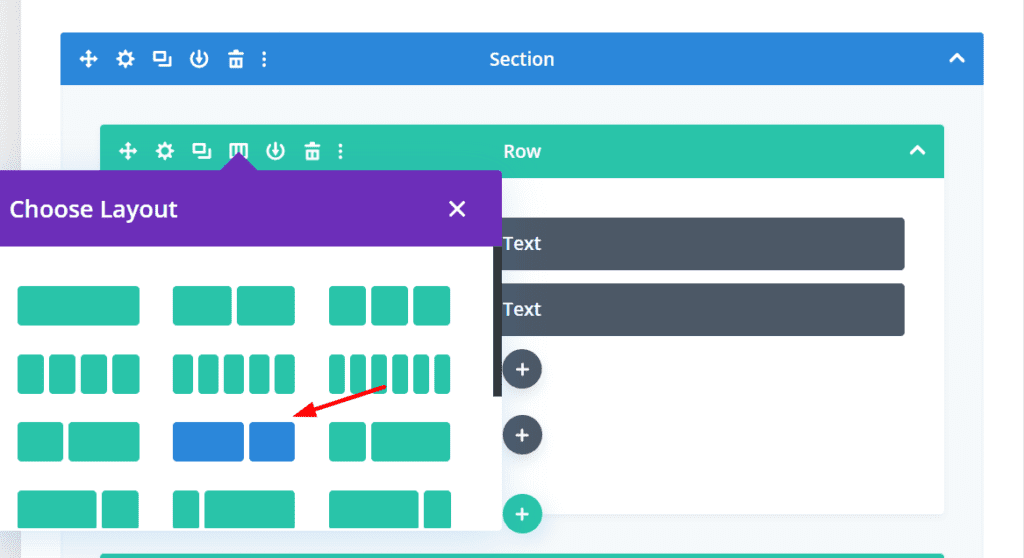The image size is (1024, 558).
Task: Click the Choose Layout panel scrollbar
Action: [497, 321]
